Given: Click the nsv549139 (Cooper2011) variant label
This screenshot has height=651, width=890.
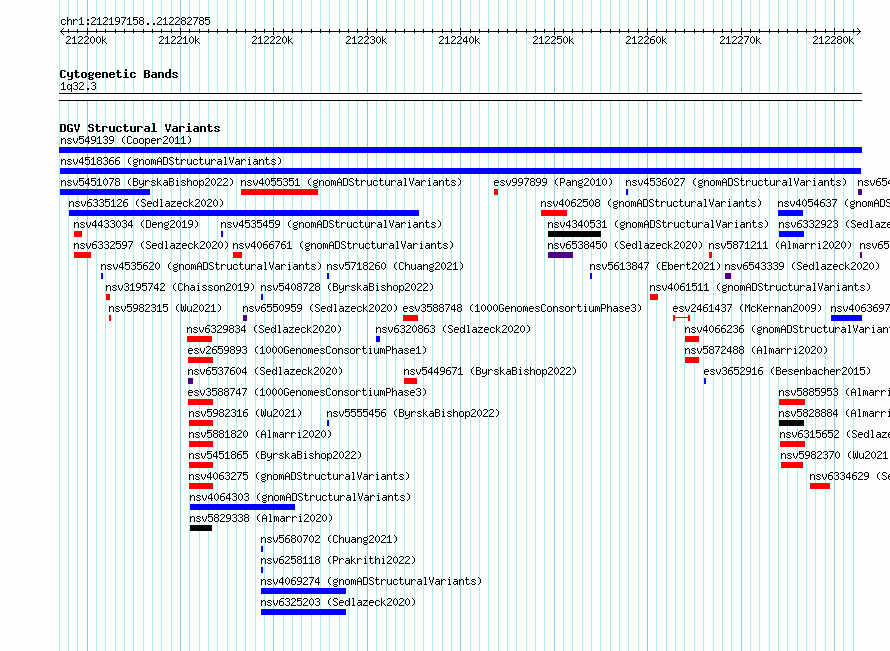Looking at the screenshot, I should pyautogui.click(x=126, y=140).
